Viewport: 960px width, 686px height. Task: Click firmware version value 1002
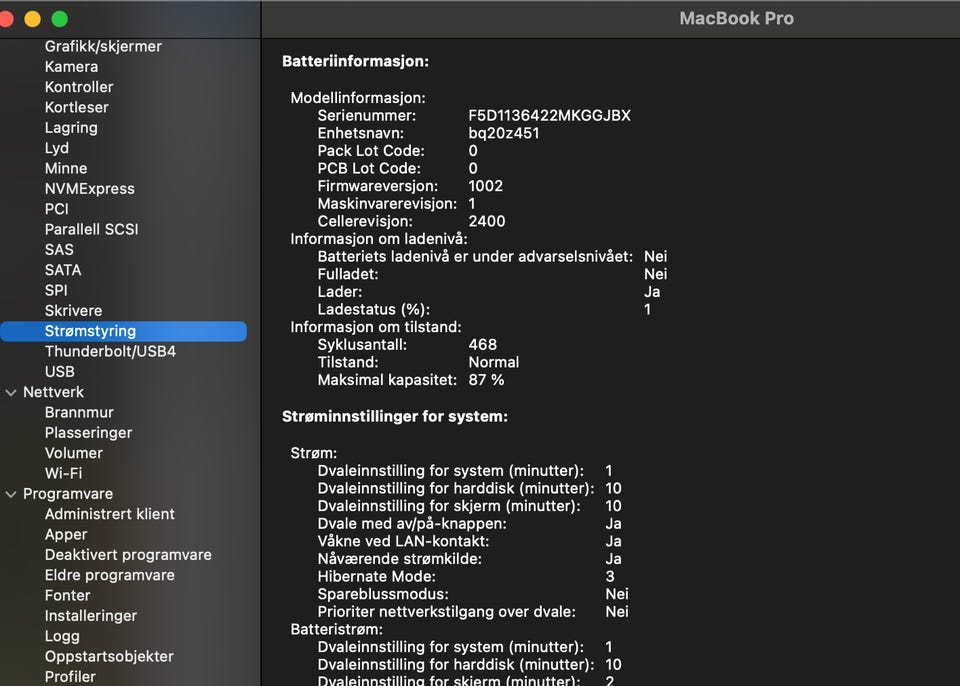click(x=486, y=186)
